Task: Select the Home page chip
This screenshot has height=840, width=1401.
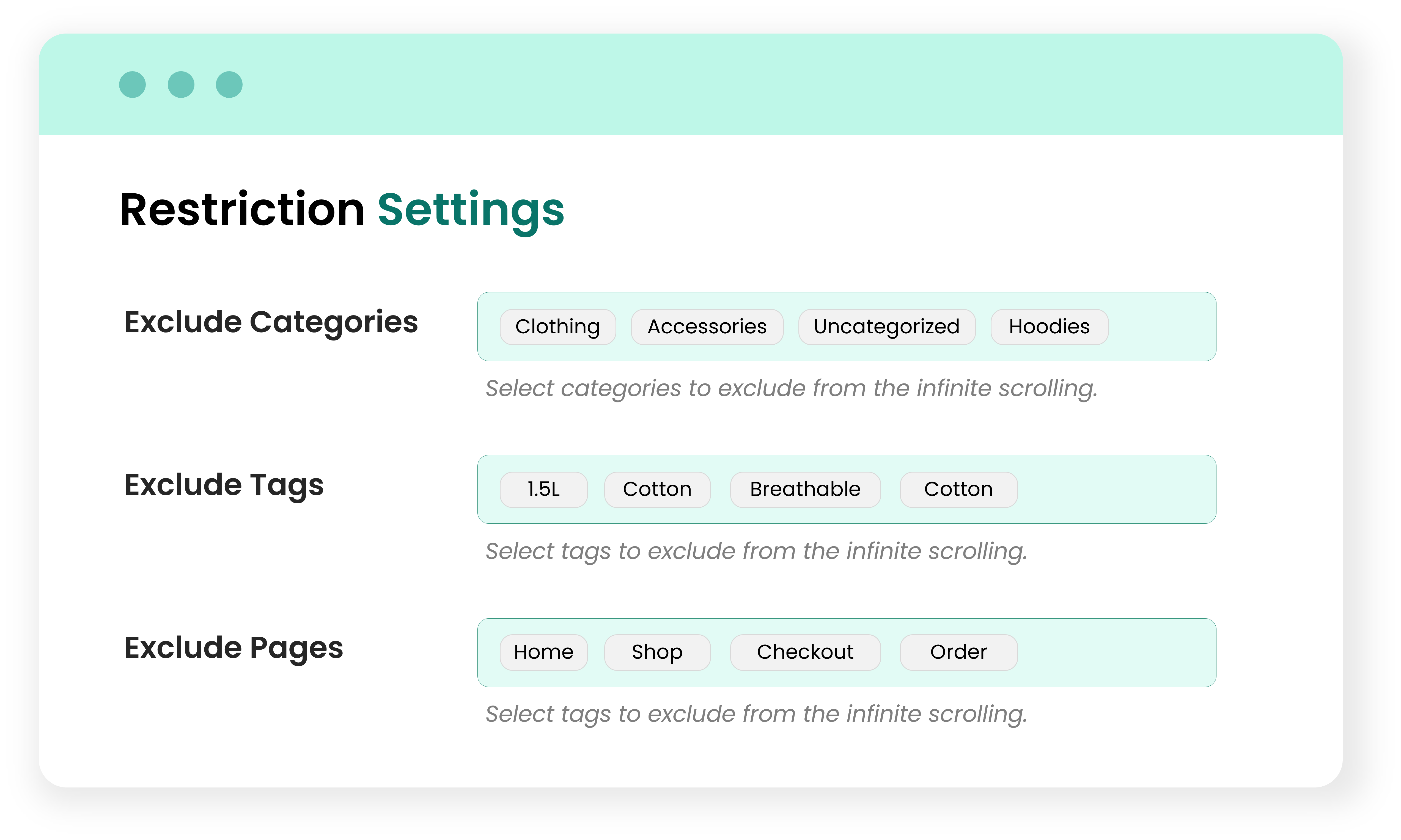Action: click(543, 652)
